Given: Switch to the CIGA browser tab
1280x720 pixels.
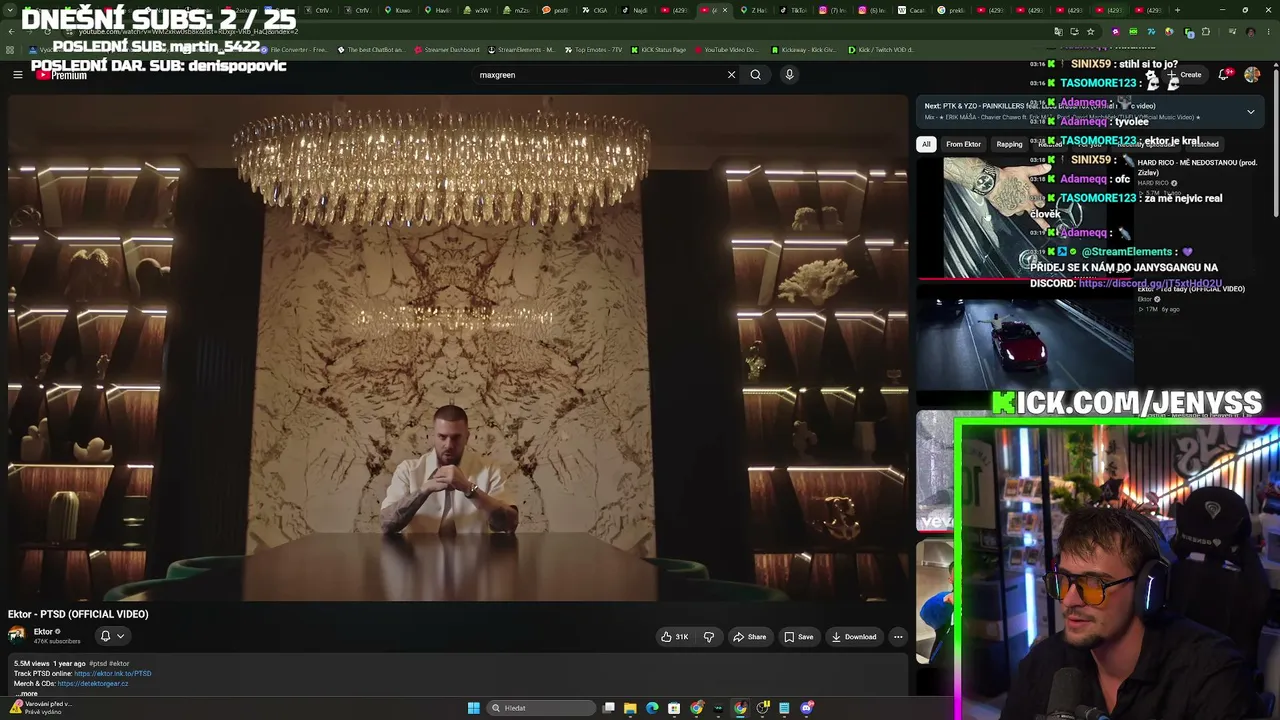Looking at the screenshot, I should pyautogui.click(x=596, y=10).
